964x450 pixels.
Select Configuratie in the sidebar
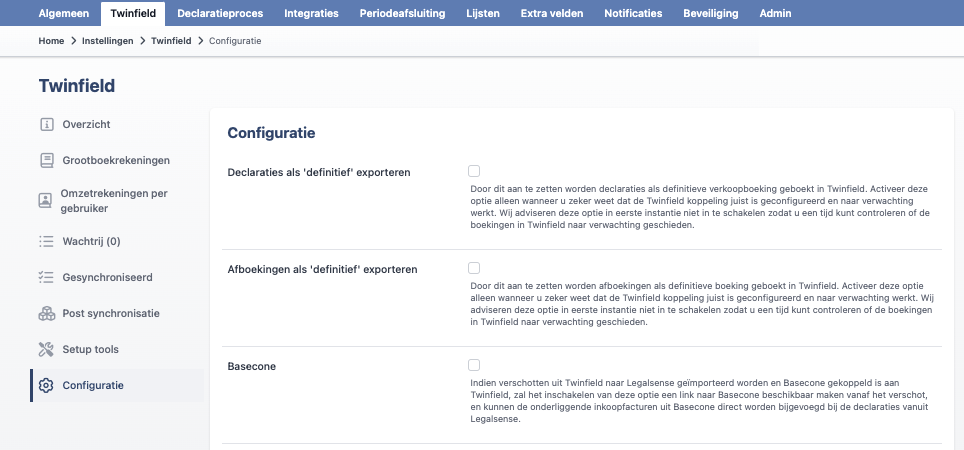click(117, 385)
